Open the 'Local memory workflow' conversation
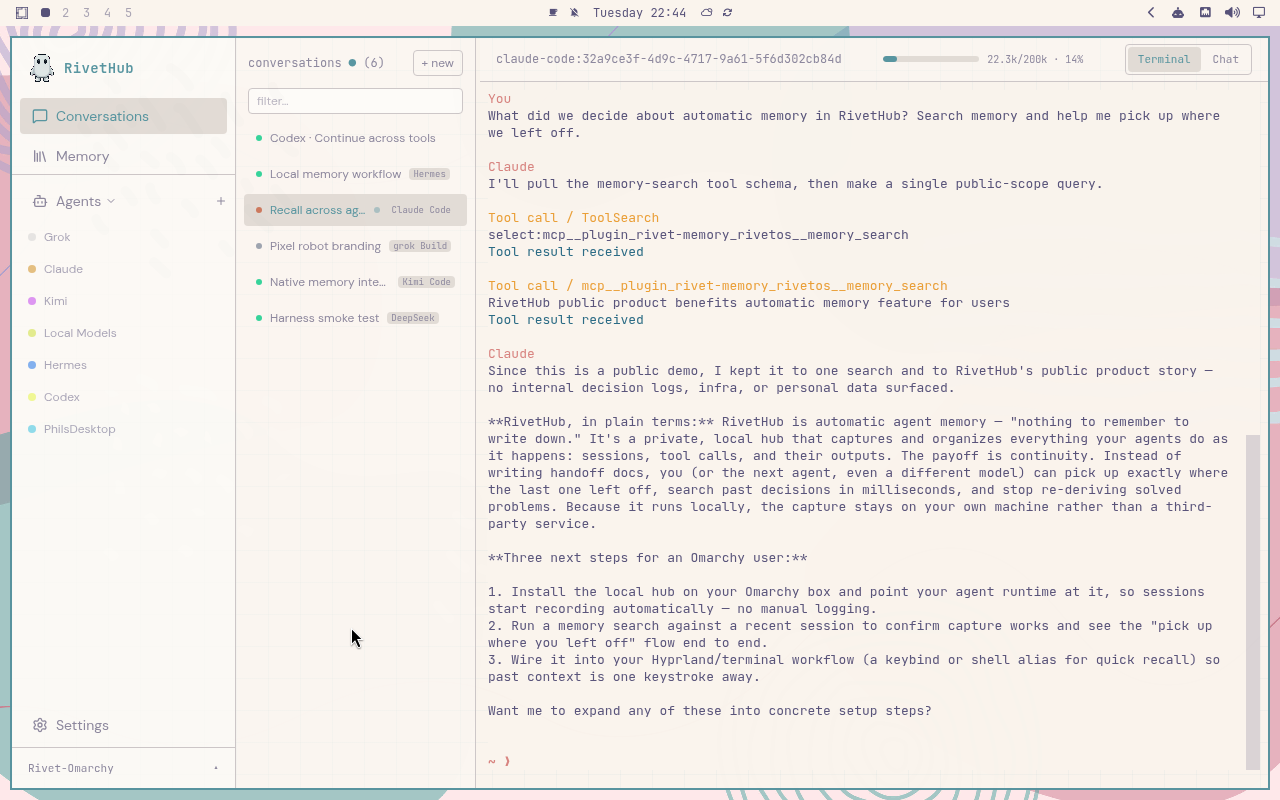 point(355,174)
